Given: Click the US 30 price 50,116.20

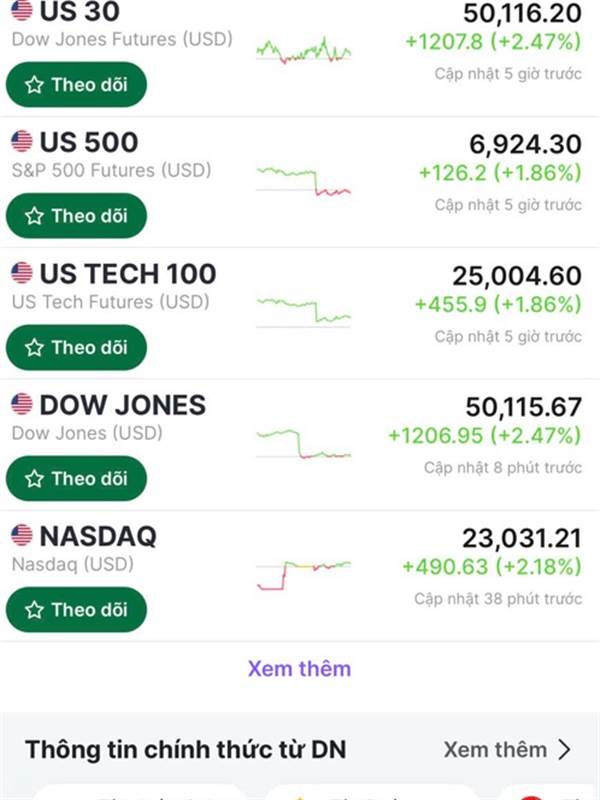Looking at the screenshot, I should (522, 13).
